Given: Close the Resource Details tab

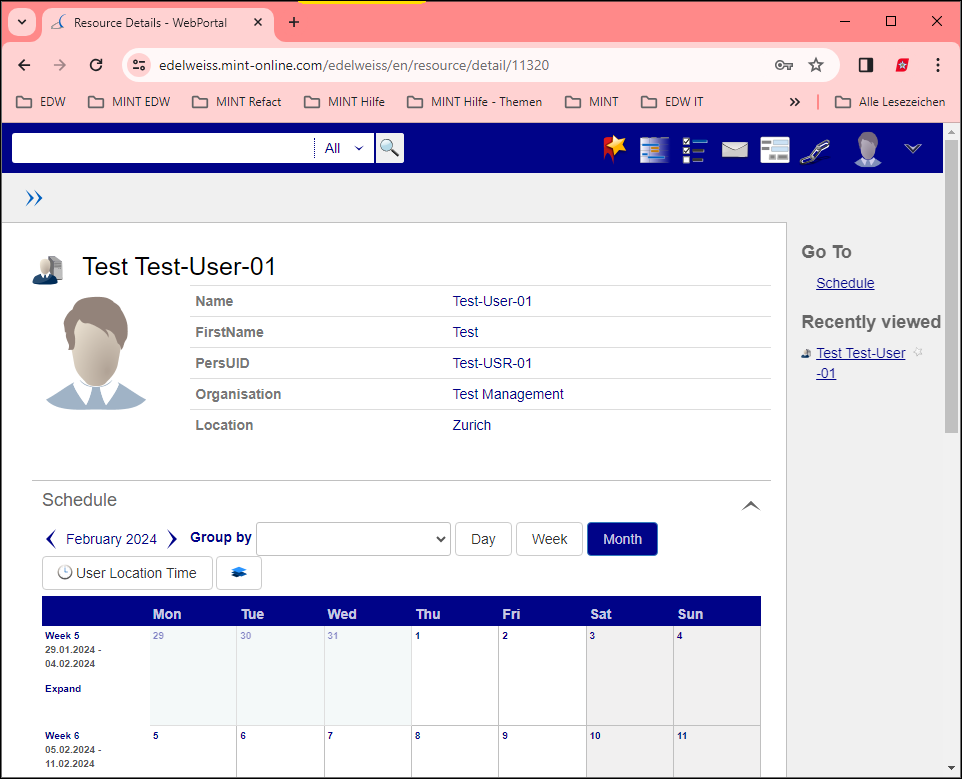Looking at the screenshot, I should [258, 22].
